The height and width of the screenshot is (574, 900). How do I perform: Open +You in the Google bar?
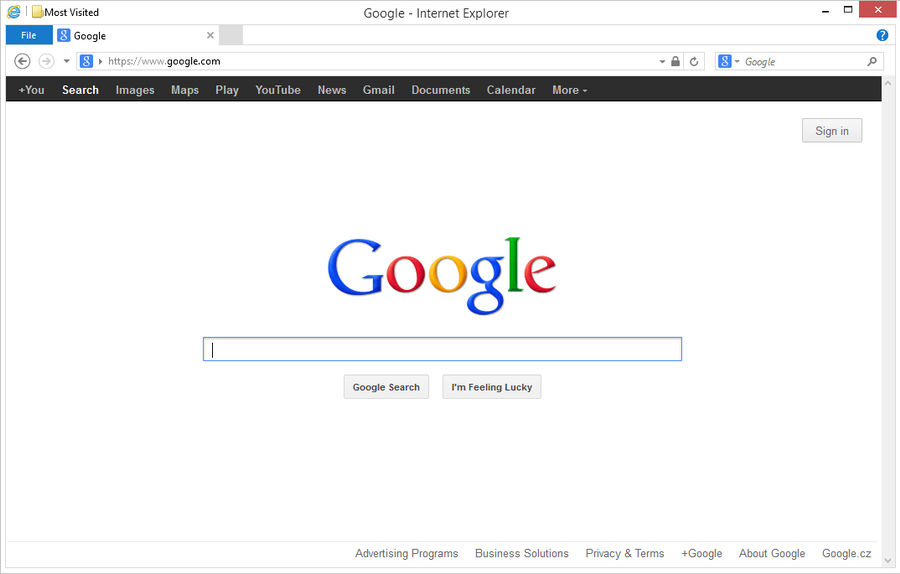[32, 90]
